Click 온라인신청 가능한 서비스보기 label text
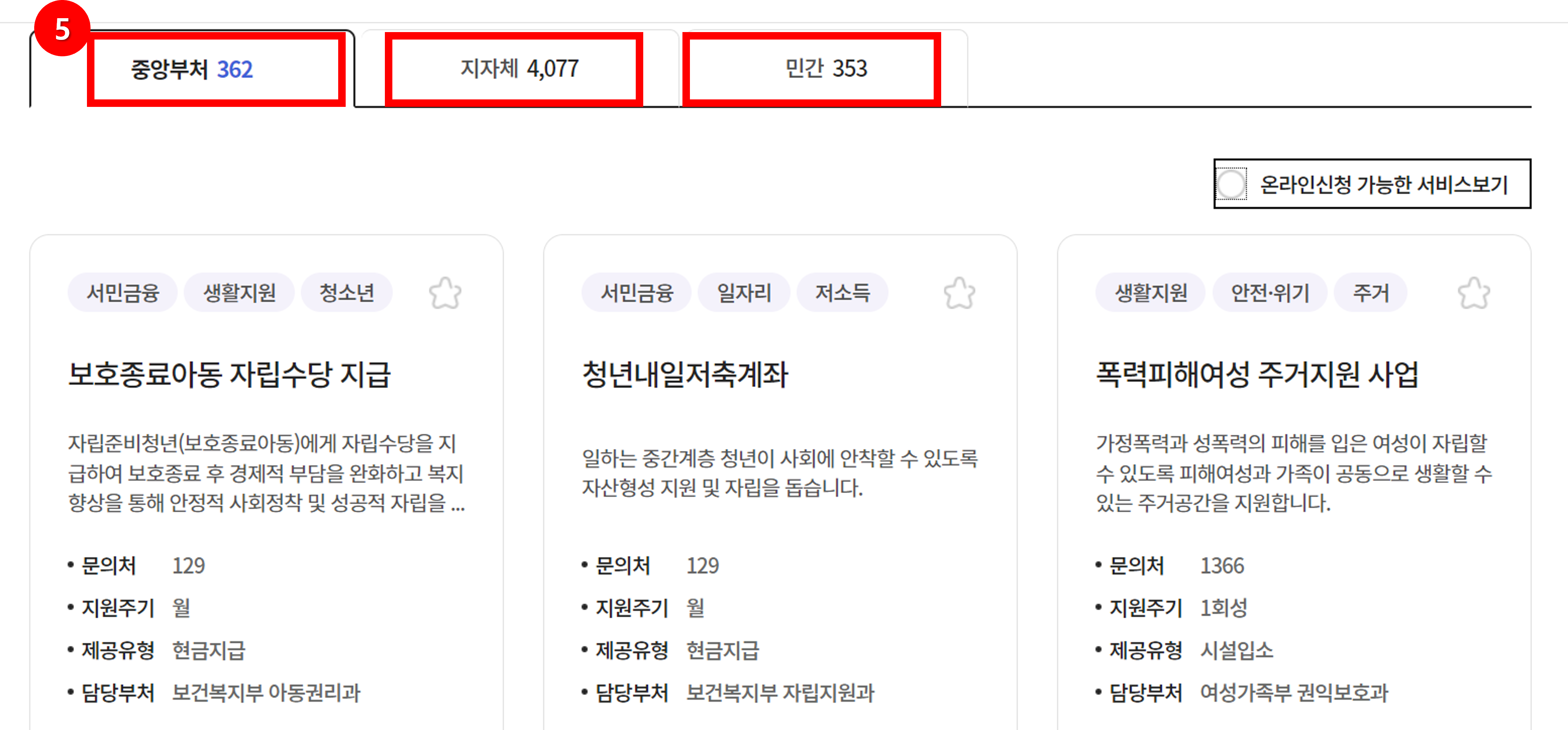The width and height of the screenshot is (1568, 730). tap(1383, 184)
